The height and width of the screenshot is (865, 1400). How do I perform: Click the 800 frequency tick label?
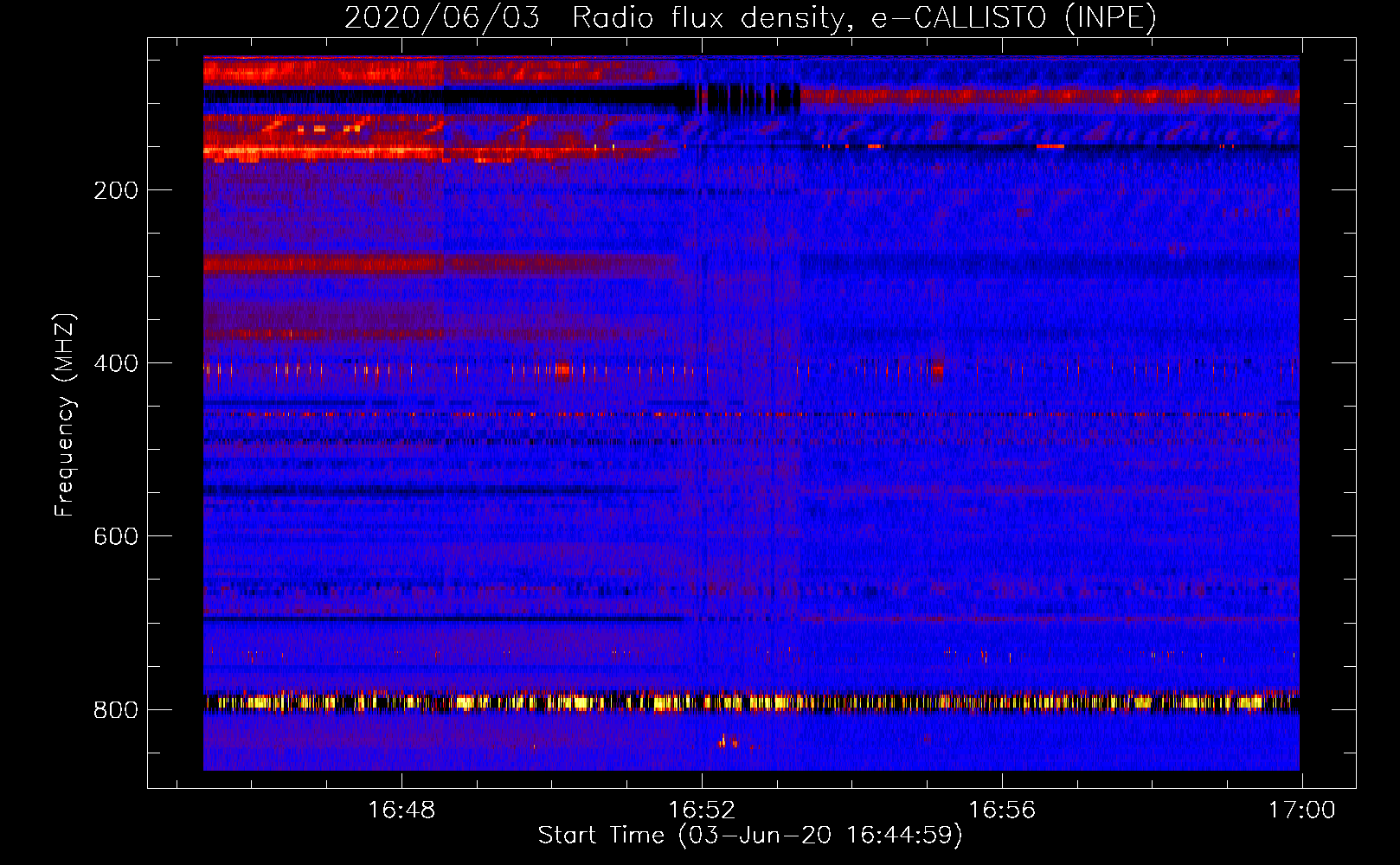tap(116, 709)
